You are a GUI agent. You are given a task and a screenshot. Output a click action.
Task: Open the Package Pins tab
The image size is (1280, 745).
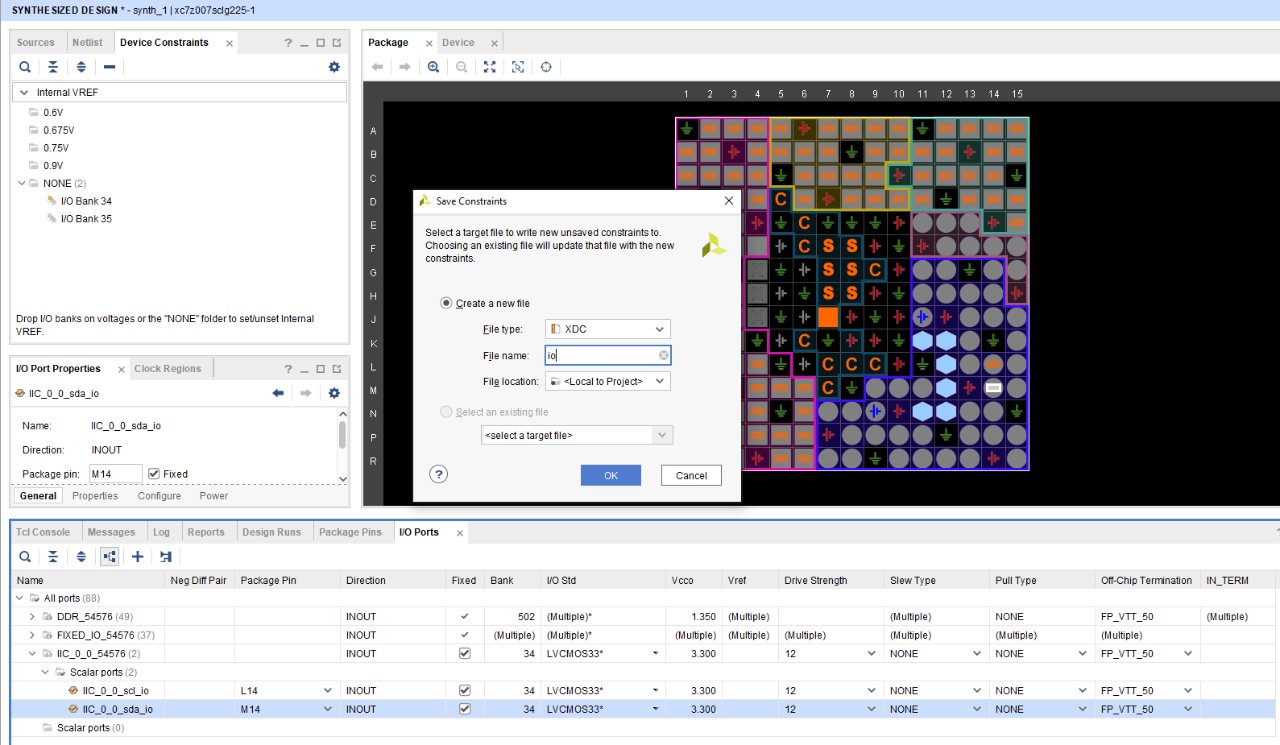pos(350,532)
